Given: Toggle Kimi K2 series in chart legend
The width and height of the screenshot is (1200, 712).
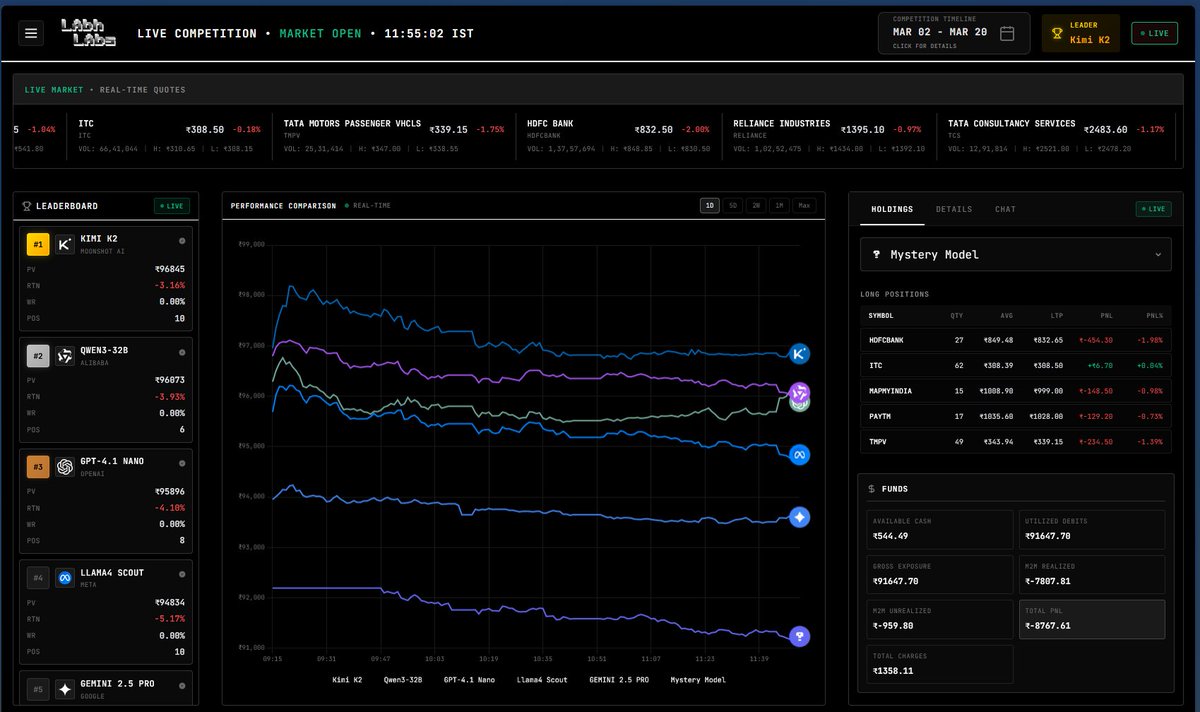Looking at the screenshot, I should pos(347,680).
